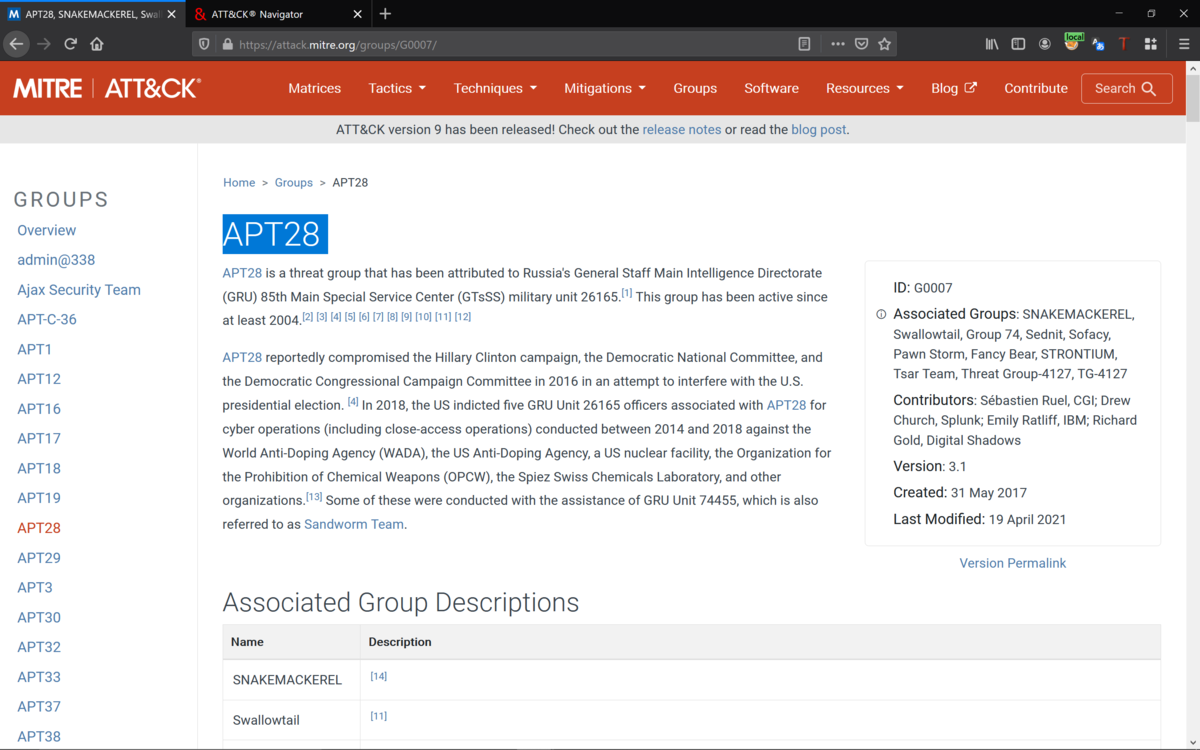Select APT1 in sidebar
This screenshot has height=750, width=1200.
[x=34, y=349]
